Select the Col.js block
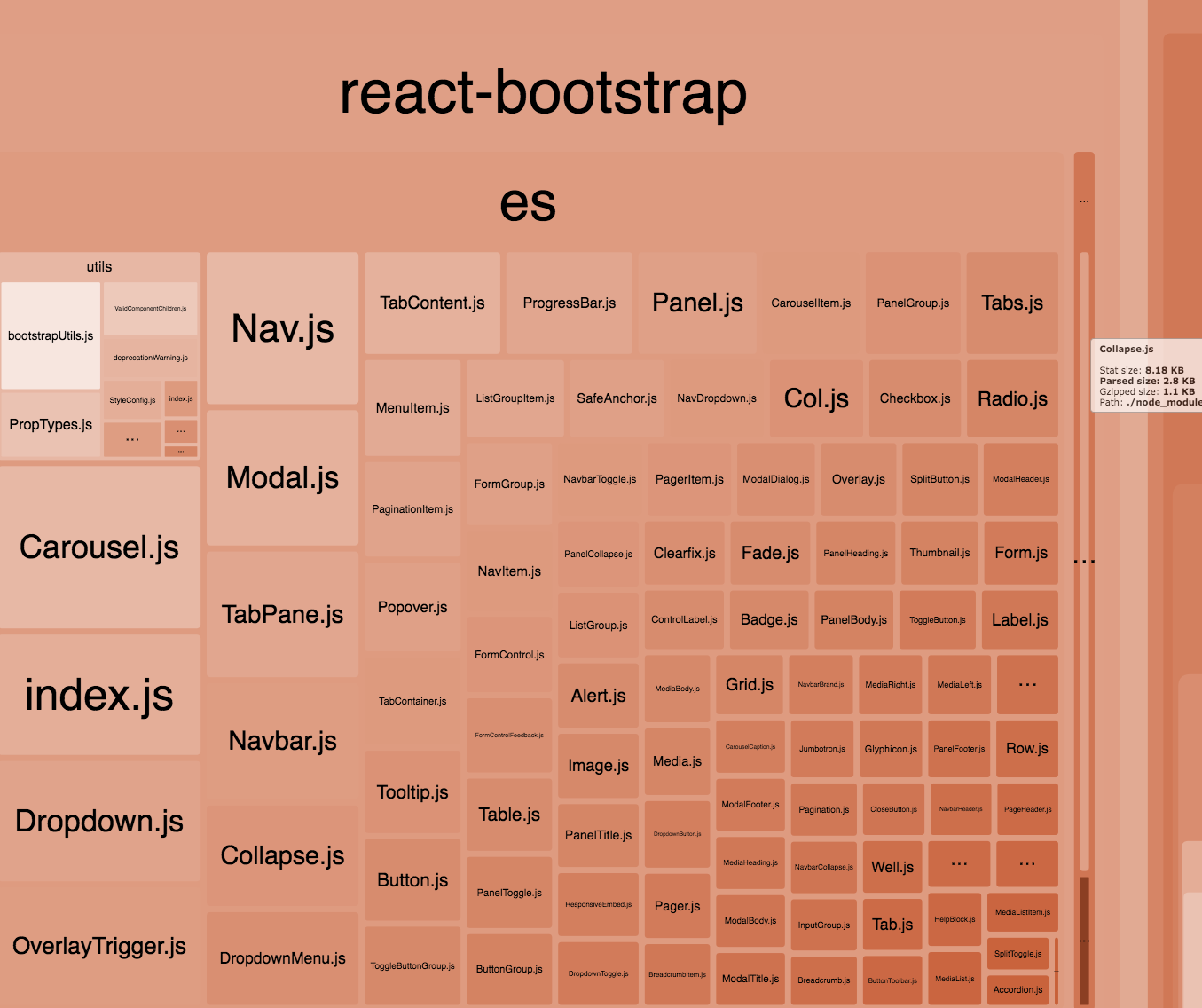The width and height of the screenshot is (1202, 1008). pos(816,398)
